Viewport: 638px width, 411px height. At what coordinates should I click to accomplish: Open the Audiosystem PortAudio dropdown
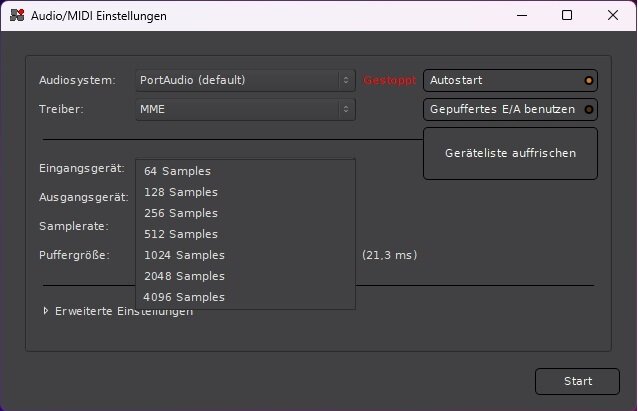click(245, 80)
